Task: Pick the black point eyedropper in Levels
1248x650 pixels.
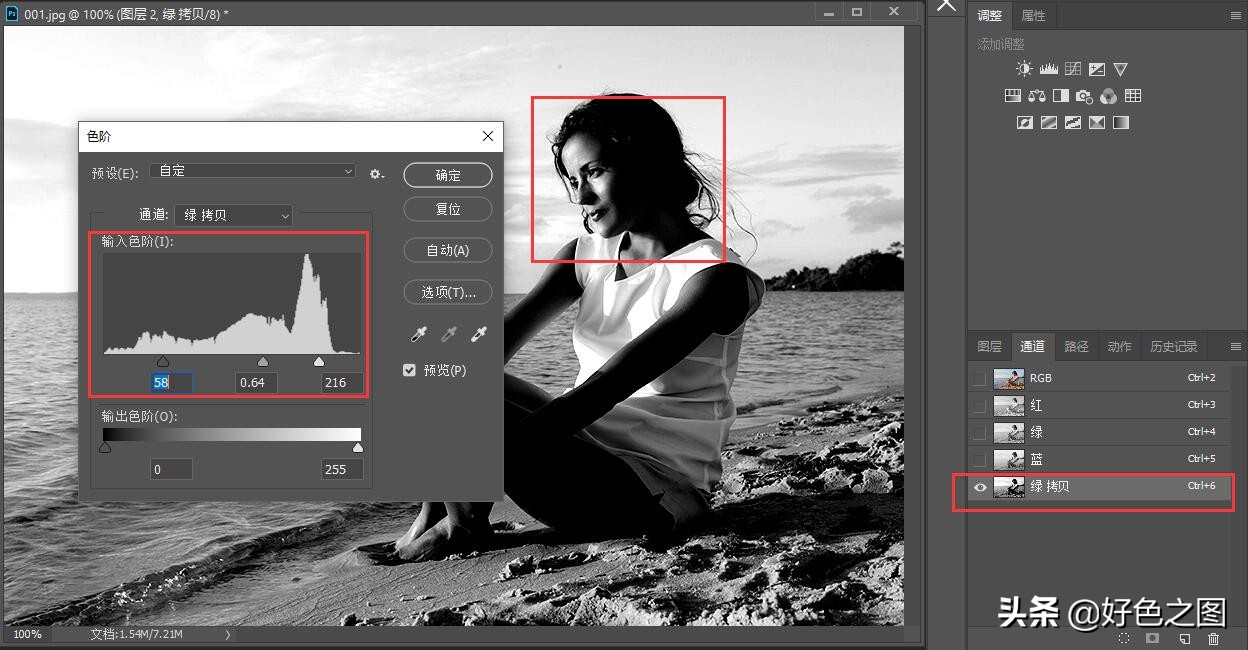Action: pos(418,335)
